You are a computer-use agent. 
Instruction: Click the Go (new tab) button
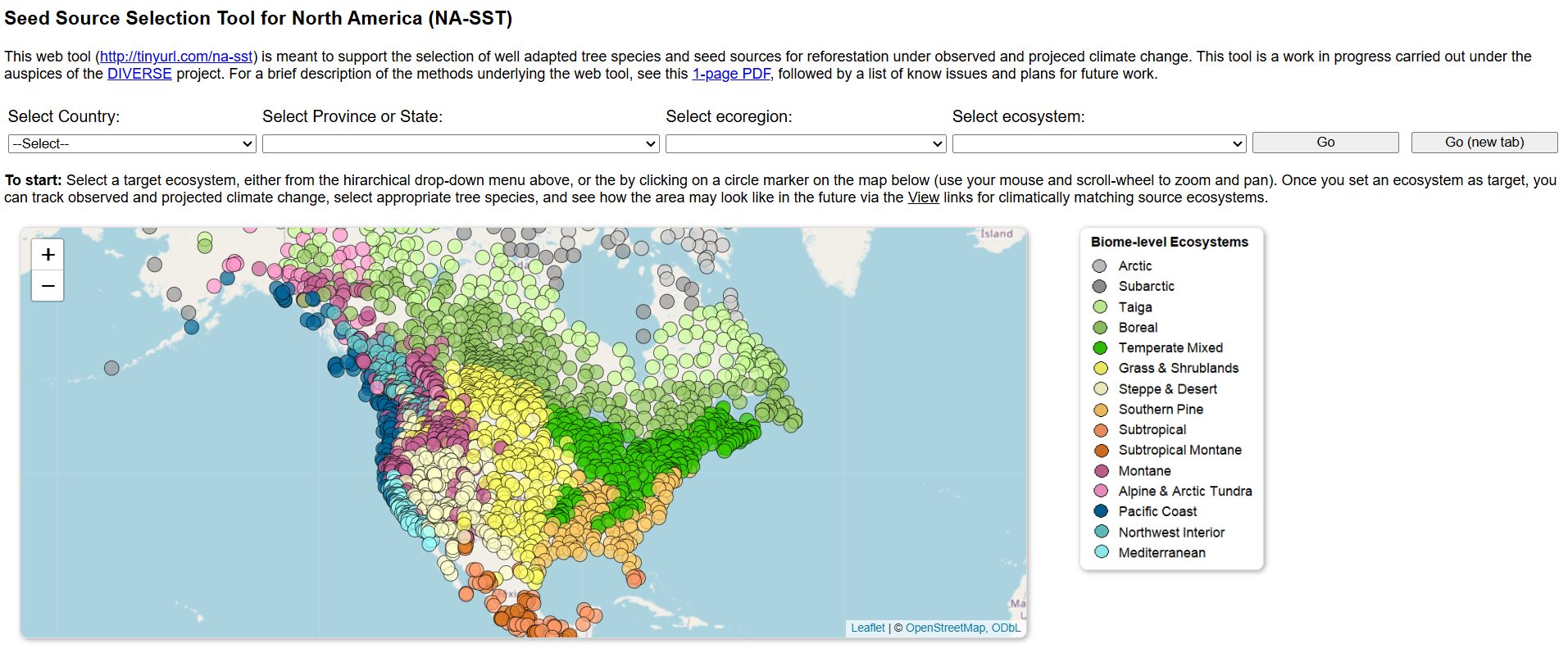[1484, 143]
